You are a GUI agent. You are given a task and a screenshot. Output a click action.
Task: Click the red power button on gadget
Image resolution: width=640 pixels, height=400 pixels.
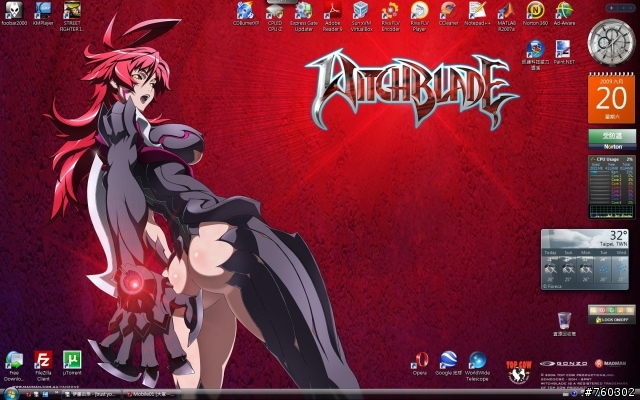[602, 310]
